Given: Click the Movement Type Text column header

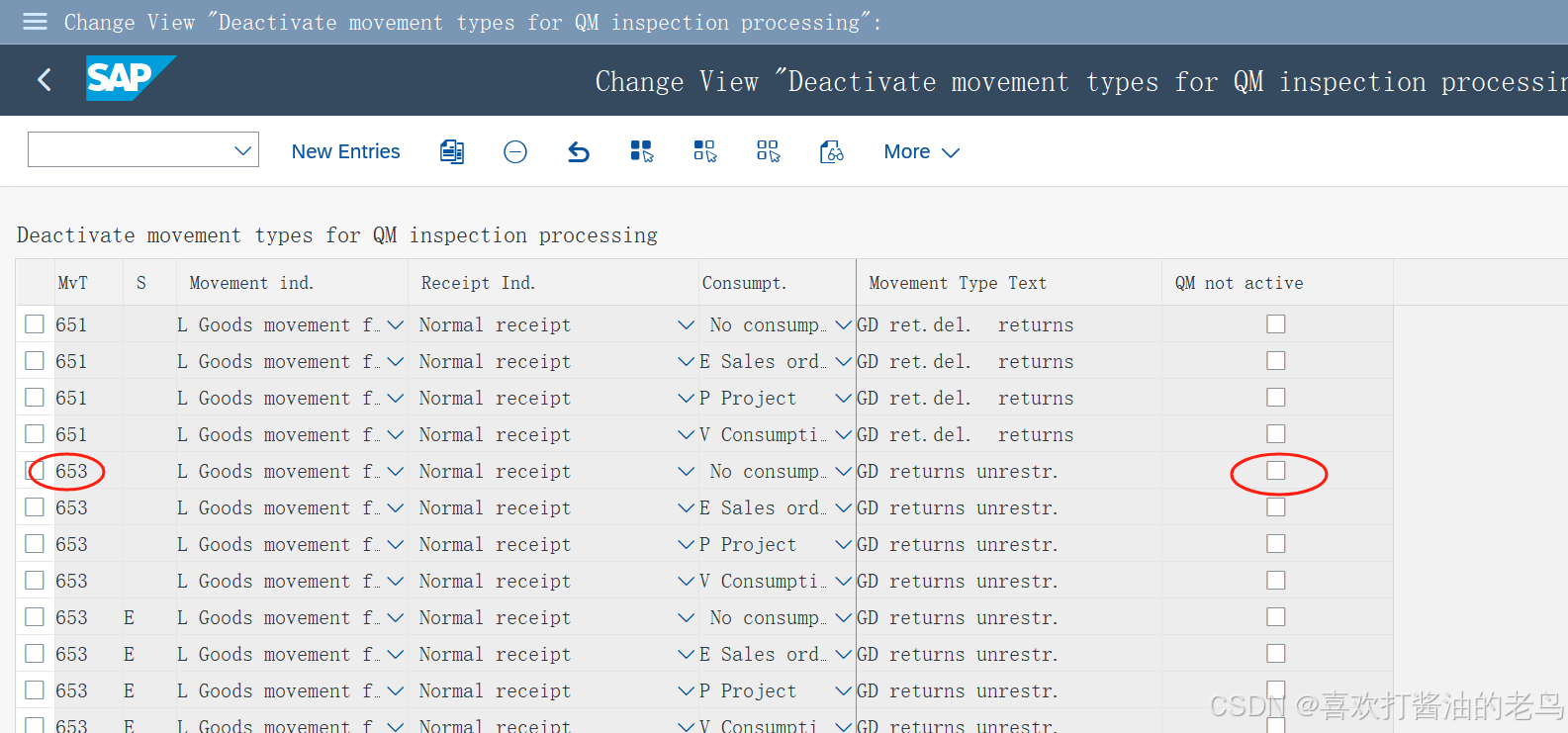Looking at the screenshot, I should 1009,283.
